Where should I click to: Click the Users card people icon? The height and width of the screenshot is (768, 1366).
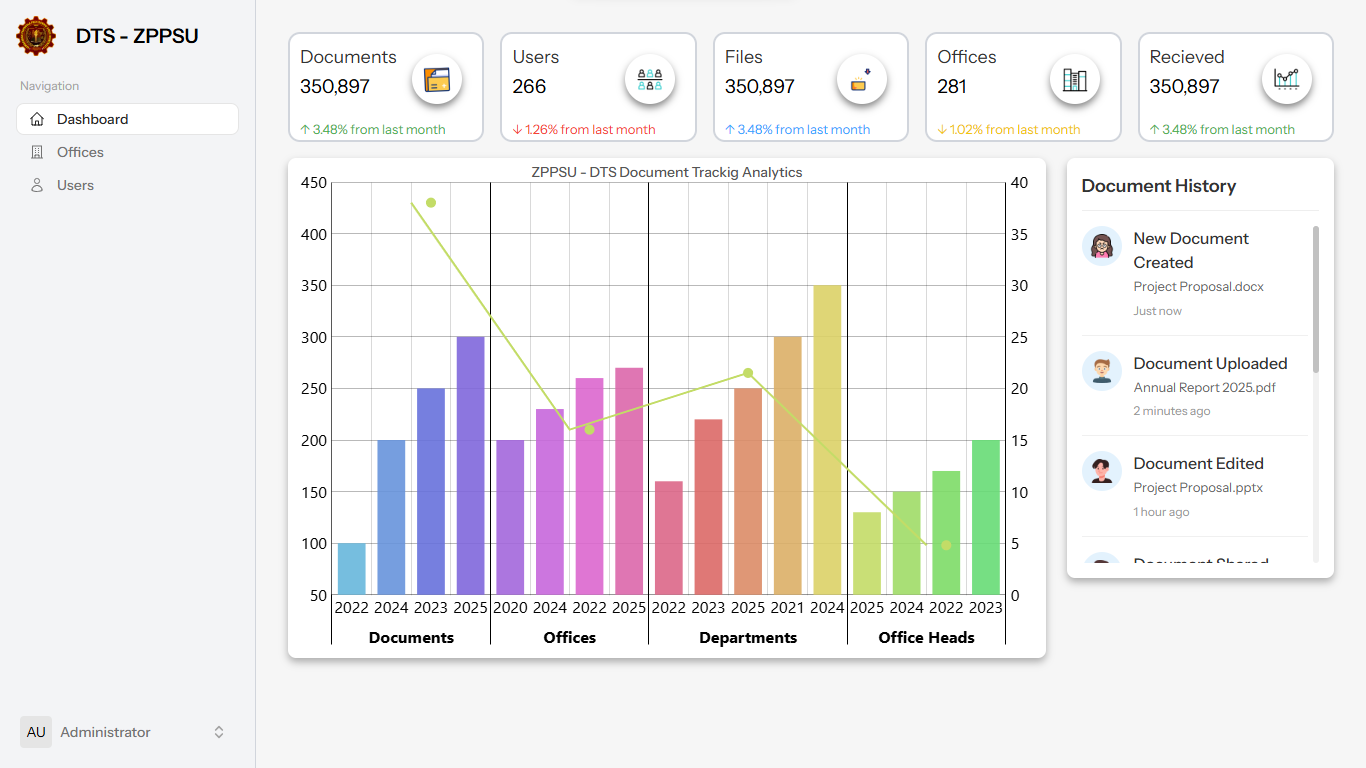click(650, 79)
